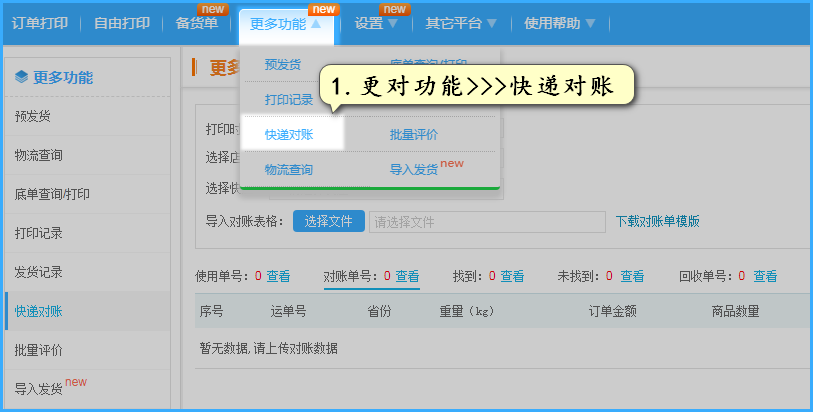Open 导入发货 in the left sidebar
This screenshot has height=412, width=813.
tap(87, 388)
